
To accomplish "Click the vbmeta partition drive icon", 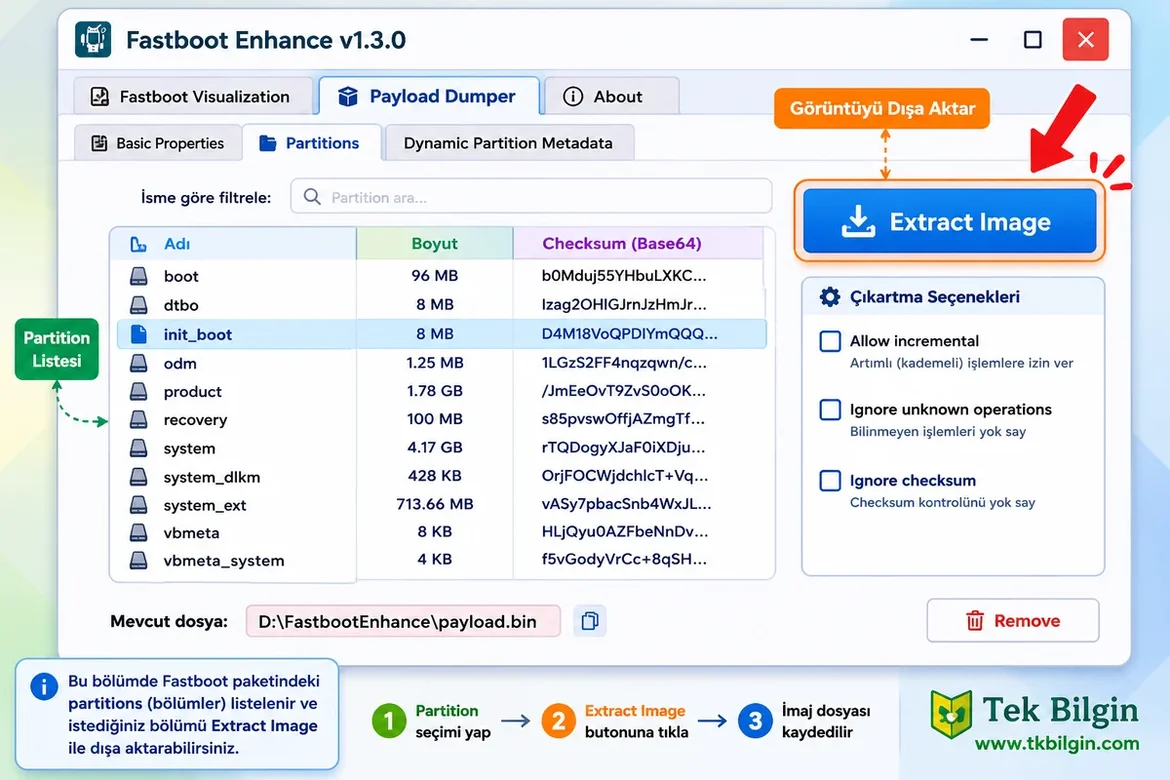I will click(x=139, y=532).
